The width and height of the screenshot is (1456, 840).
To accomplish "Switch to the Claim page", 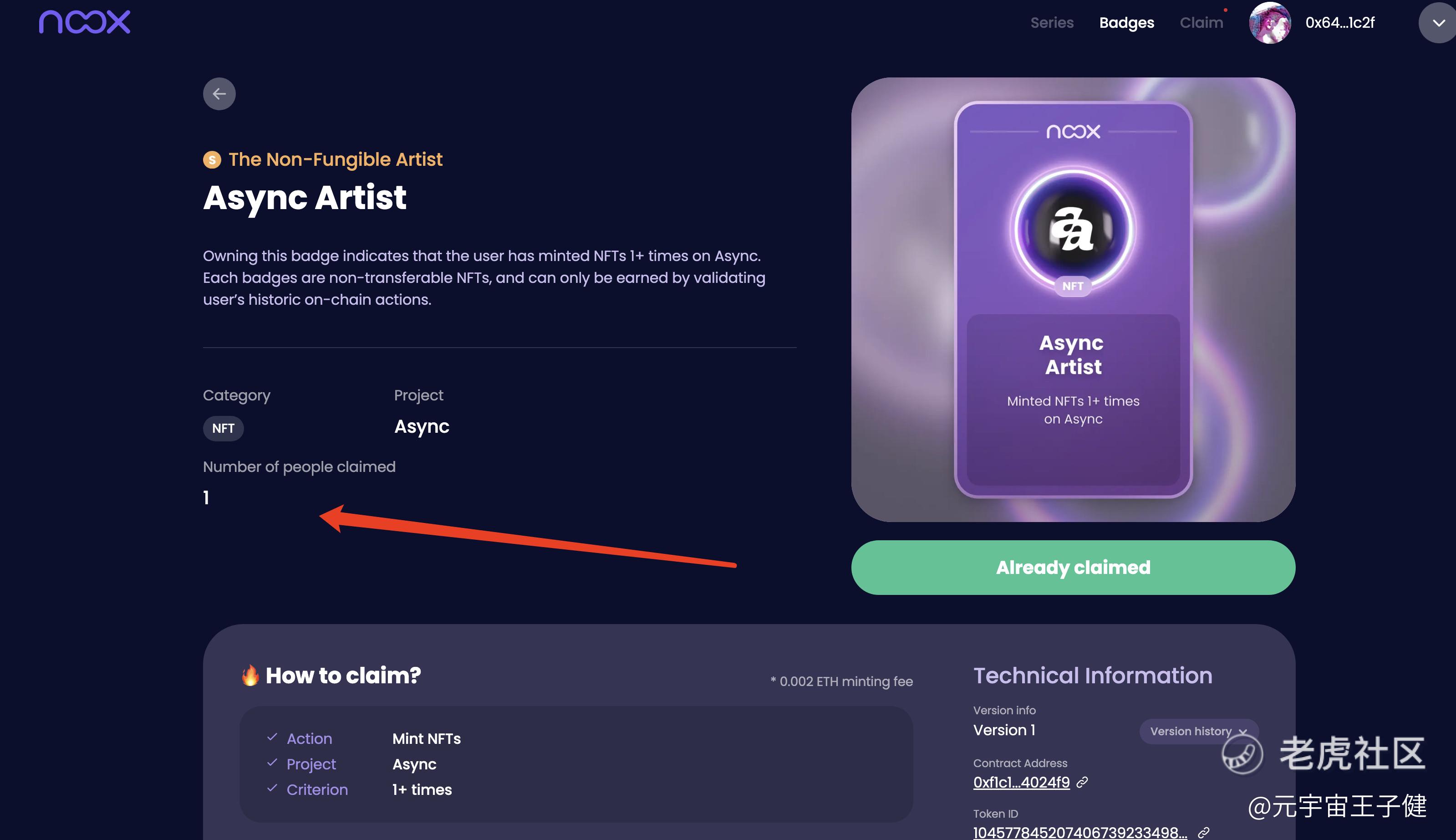I will click(x=1201, y=22).
